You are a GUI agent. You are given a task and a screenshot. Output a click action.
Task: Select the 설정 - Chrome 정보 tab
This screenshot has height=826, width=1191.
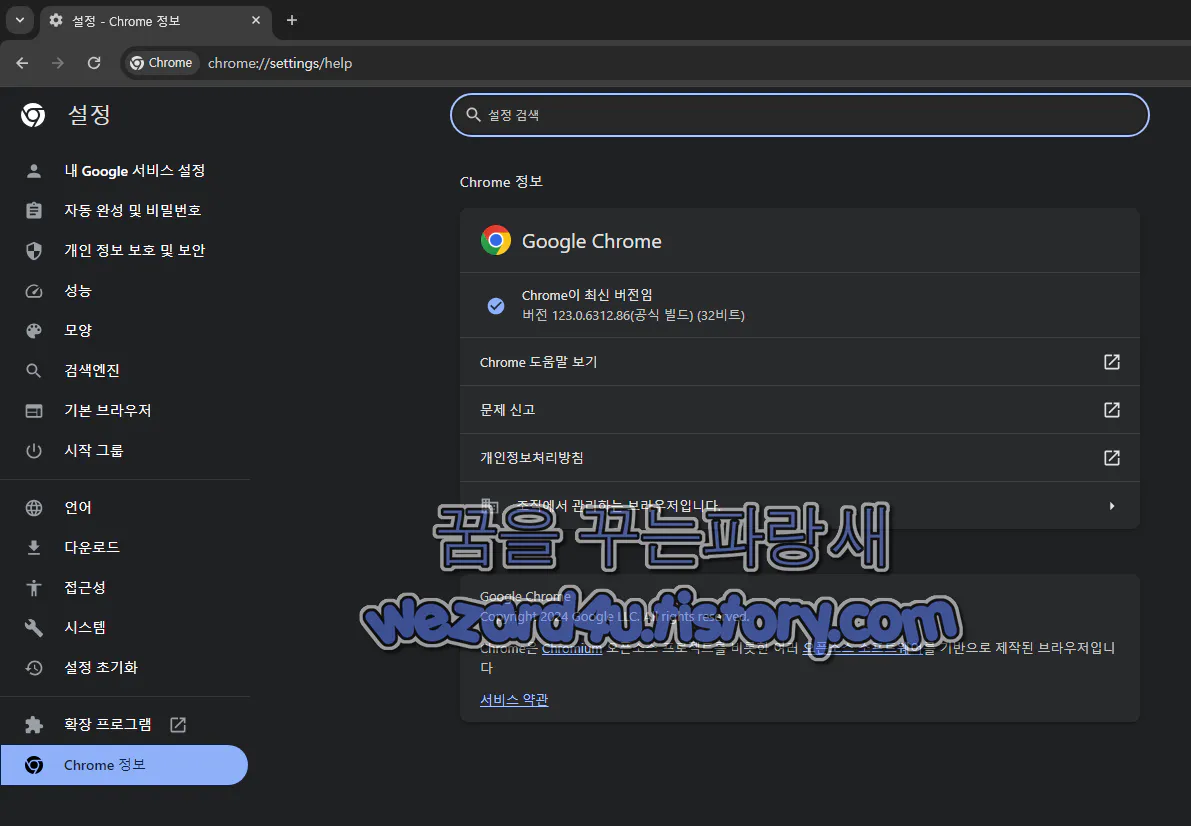pyautogui.click(x=155, y=21)
